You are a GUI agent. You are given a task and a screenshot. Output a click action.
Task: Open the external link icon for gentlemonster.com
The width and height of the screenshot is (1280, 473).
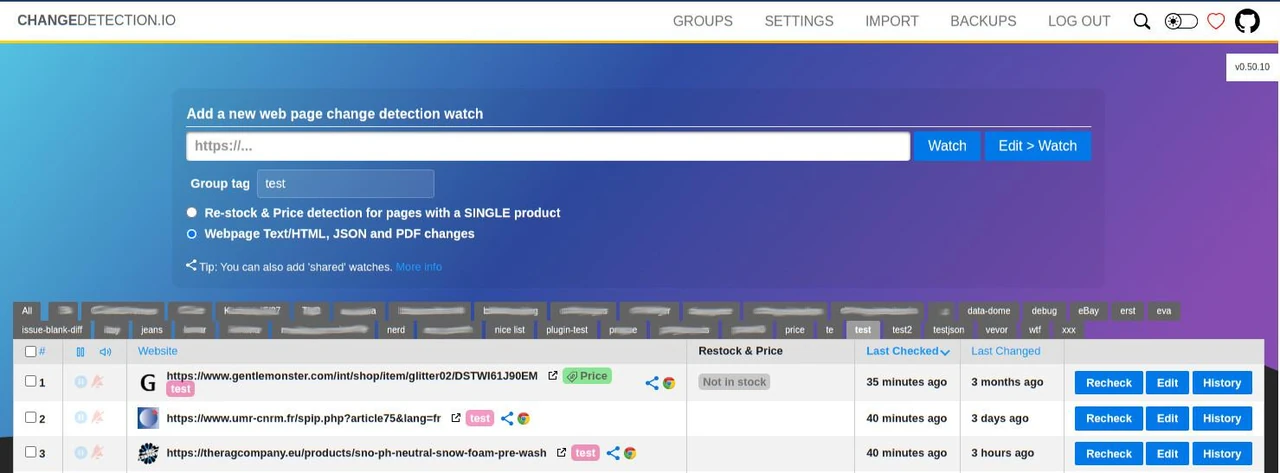coord(553,376)
